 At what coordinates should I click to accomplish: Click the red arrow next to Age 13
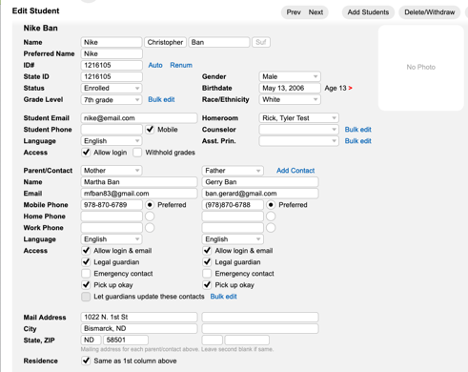click(x=350, y=88)
